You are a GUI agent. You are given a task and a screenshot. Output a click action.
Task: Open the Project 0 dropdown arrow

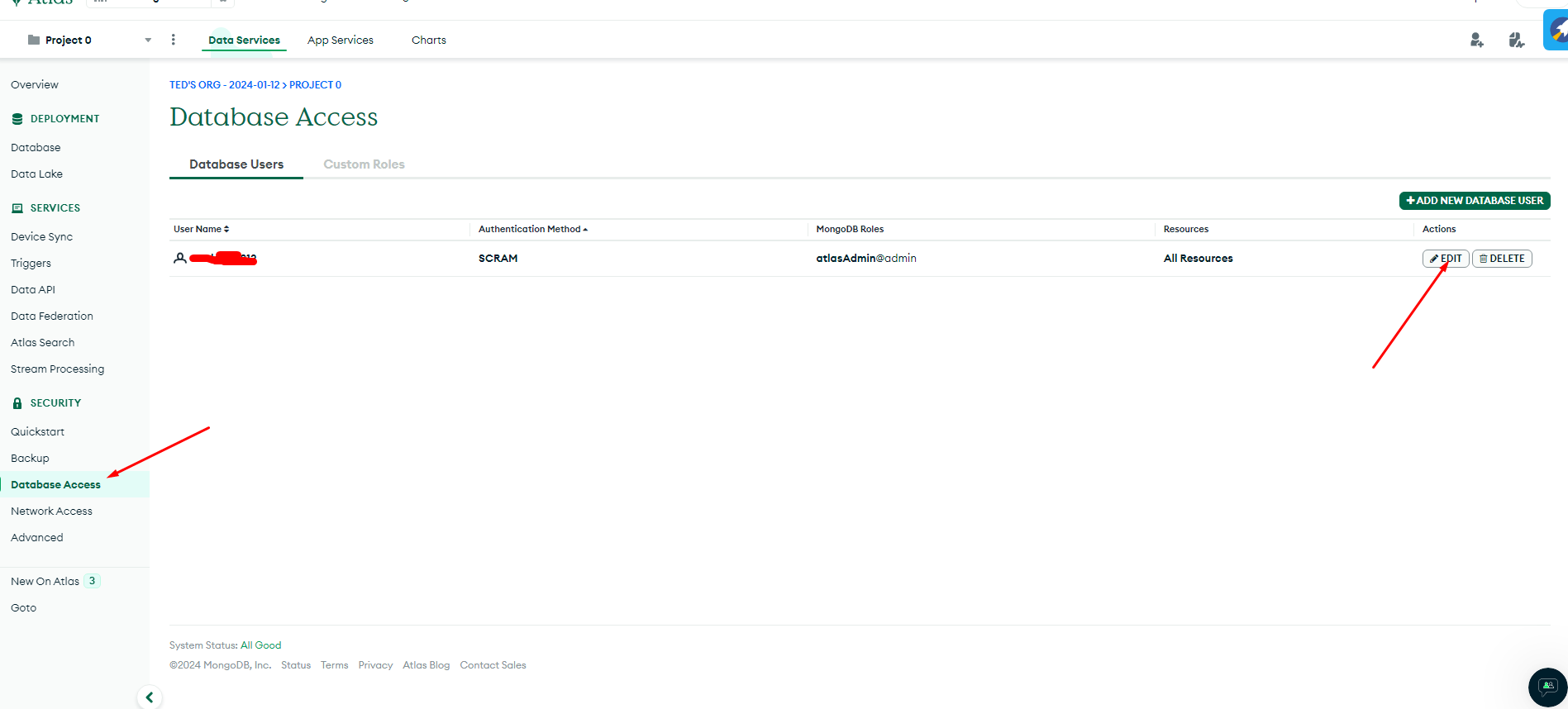point(148,40)
